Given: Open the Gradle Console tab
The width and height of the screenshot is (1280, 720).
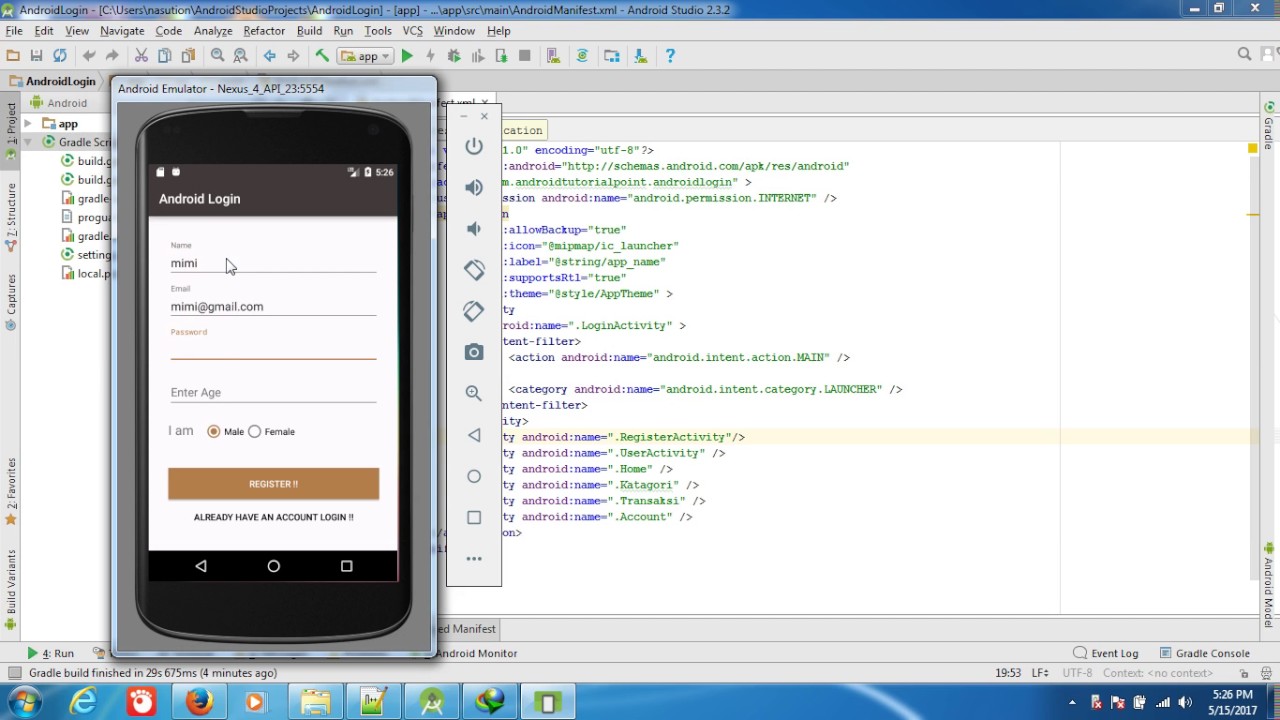Looking at the screenshot, I should (1204, 653).
